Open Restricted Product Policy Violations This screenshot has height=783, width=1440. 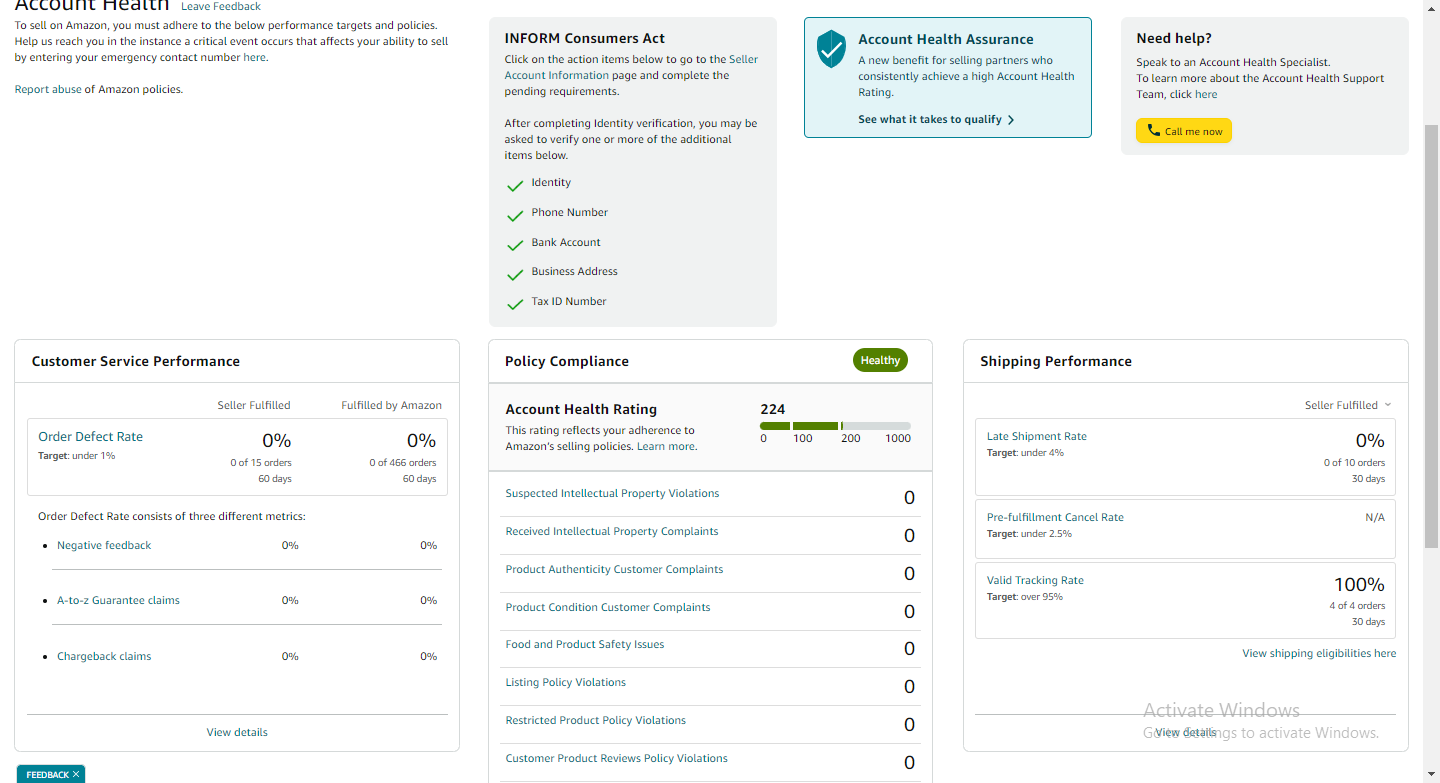tap(596, 720)
